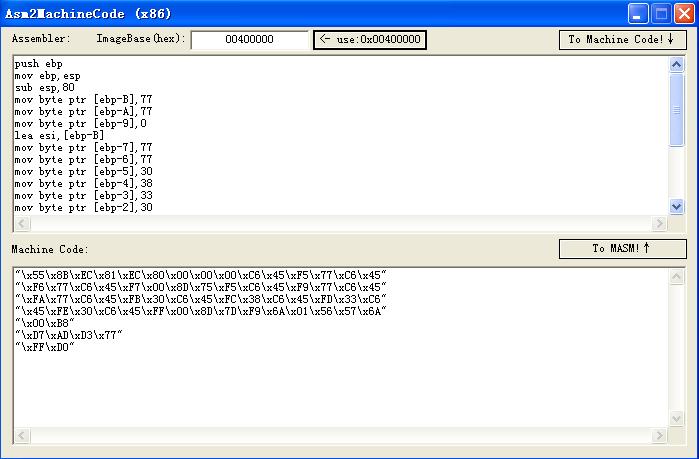Click the machine code line starting \xFA\x77\xC6

tap(201, 299)
